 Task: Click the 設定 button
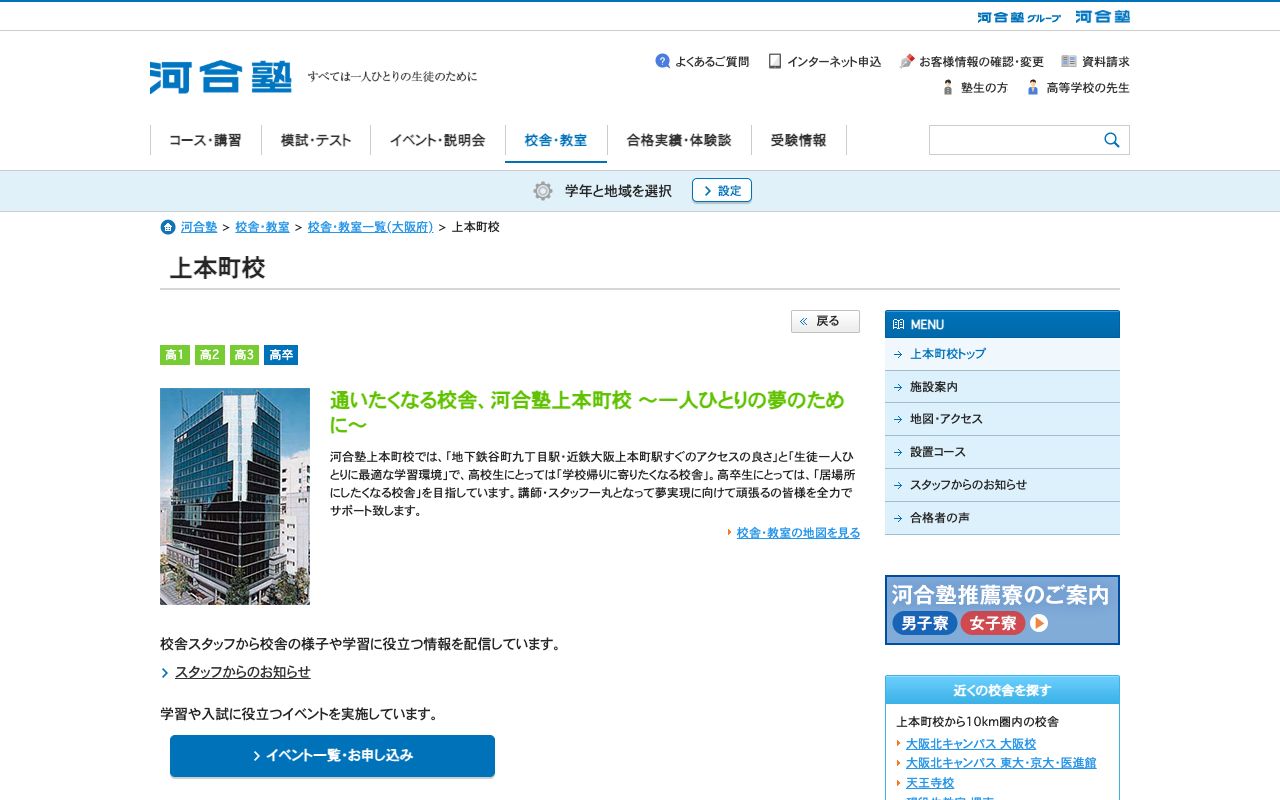[722, 190]
